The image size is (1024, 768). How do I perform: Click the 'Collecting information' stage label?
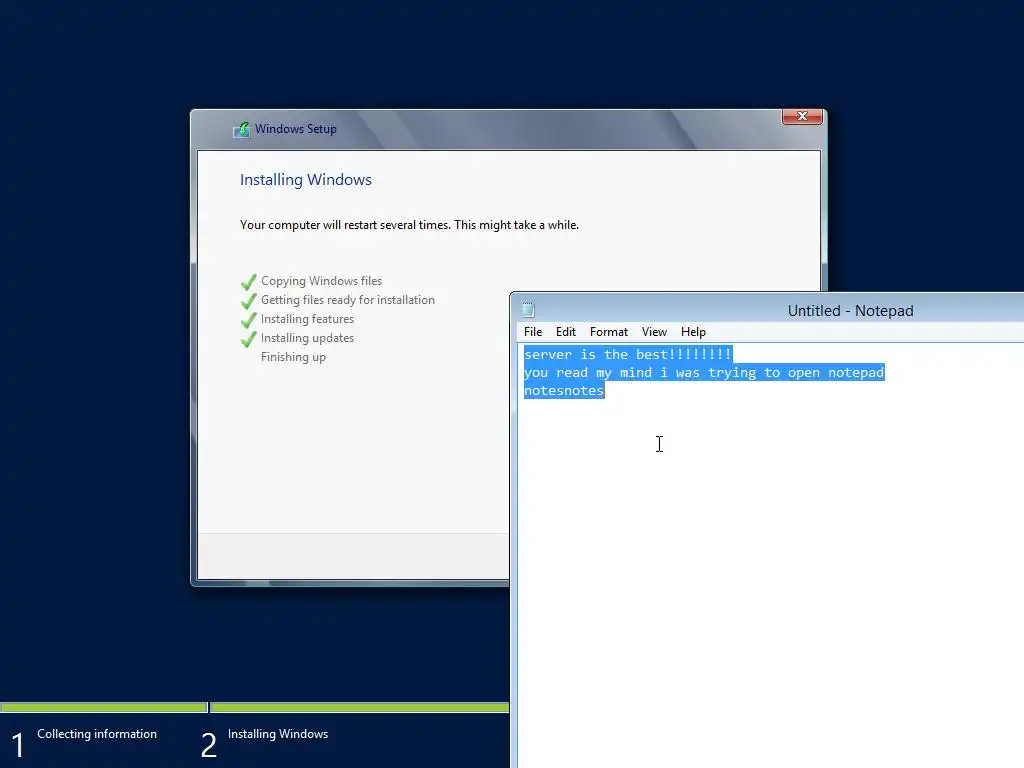tap(97, 734)
